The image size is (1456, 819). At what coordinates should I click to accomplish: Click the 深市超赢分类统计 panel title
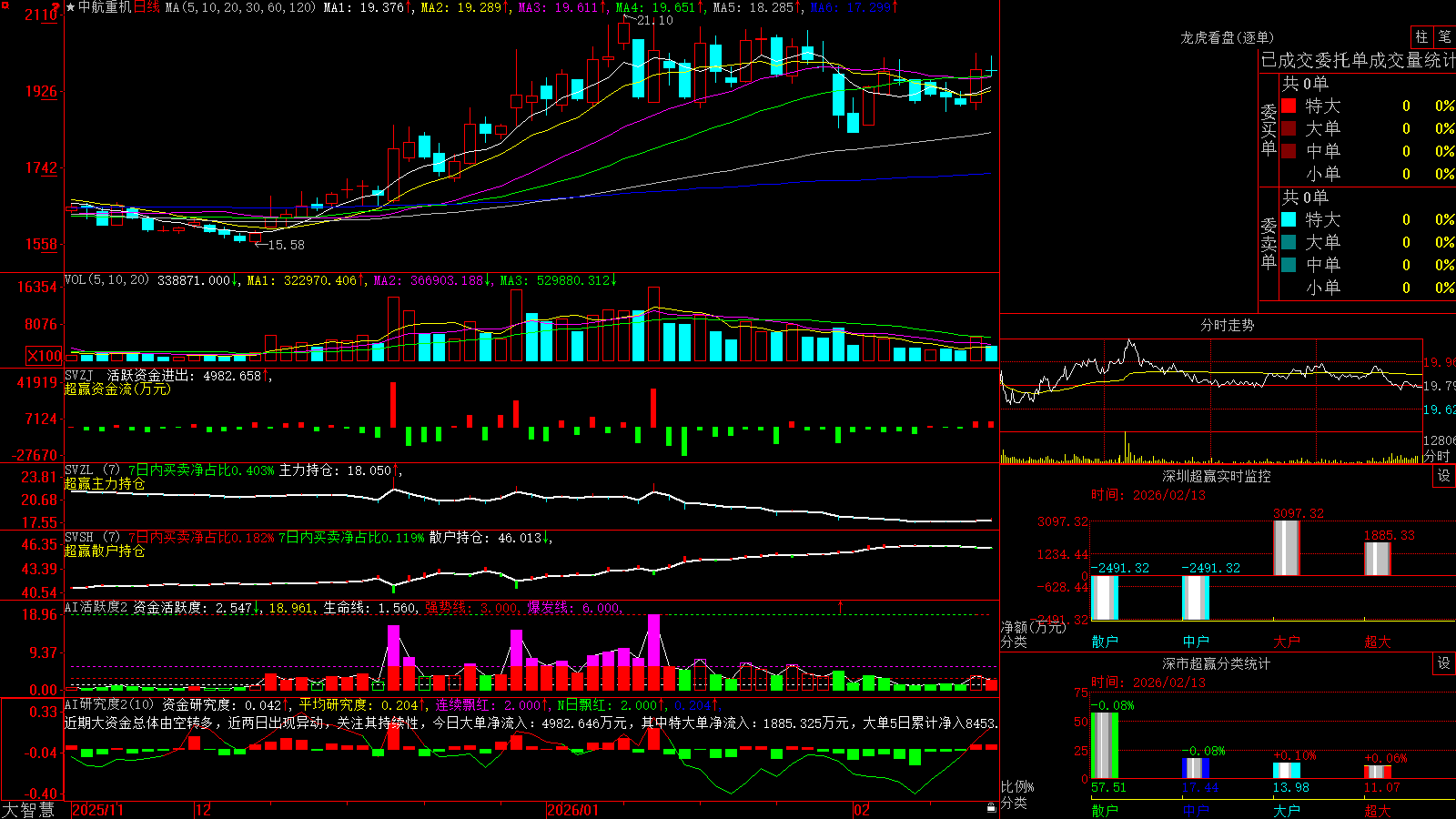point(1216,663)
